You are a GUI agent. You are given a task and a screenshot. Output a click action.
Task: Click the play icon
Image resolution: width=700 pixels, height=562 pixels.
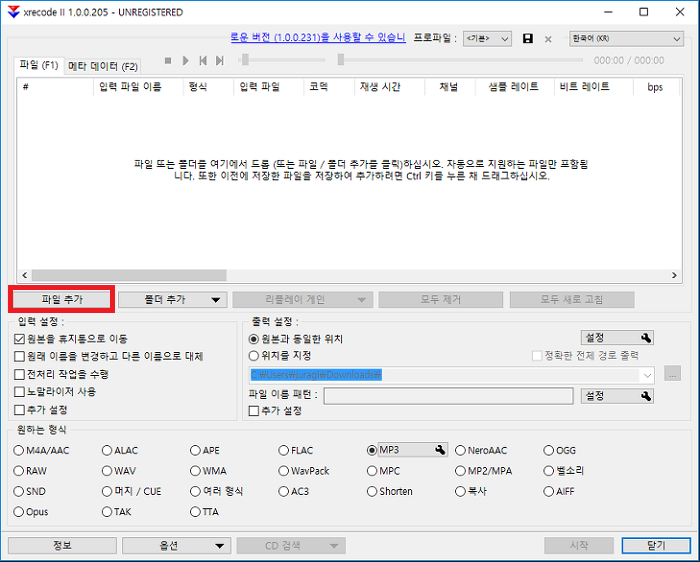click(x=186, y=60)
